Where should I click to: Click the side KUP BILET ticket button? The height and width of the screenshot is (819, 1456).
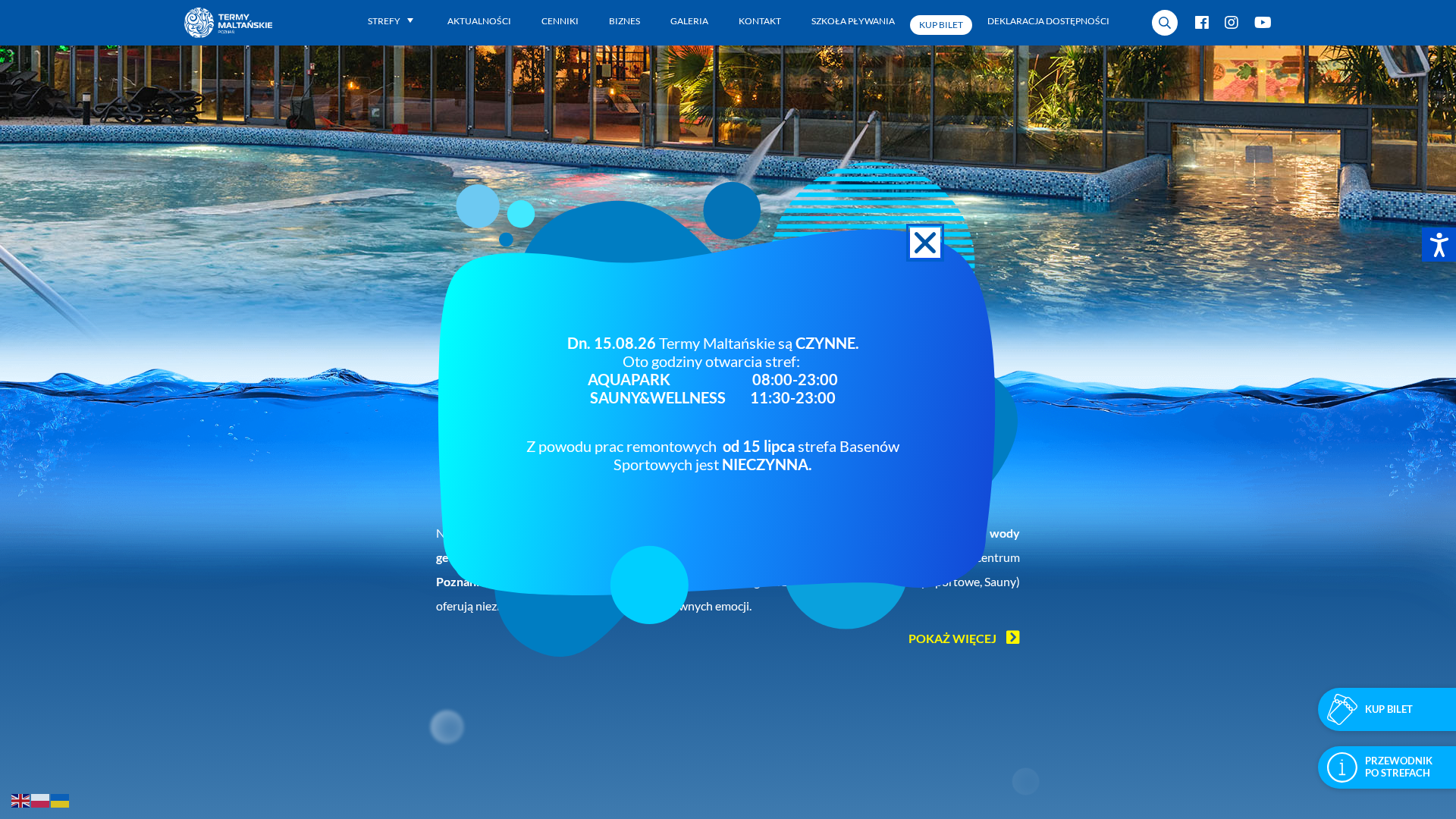pyautogui.click(x=1387, y=709)
